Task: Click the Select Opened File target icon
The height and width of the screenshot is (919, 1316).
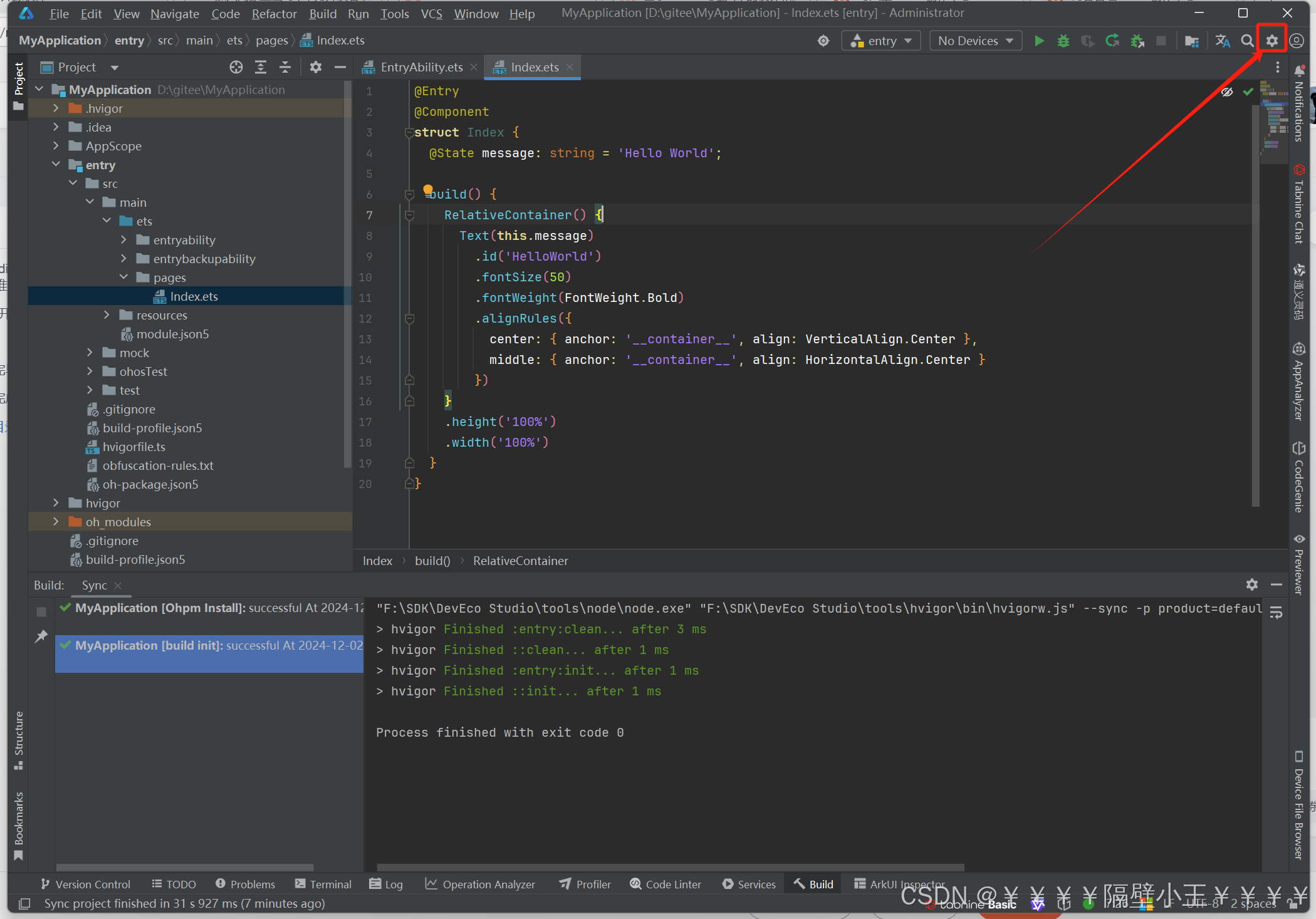Action: [x=236, y=67]
